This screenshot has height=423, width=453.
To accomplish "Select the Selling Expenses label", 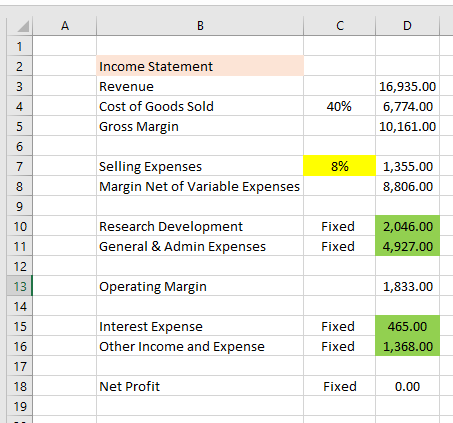I will 200,166.
